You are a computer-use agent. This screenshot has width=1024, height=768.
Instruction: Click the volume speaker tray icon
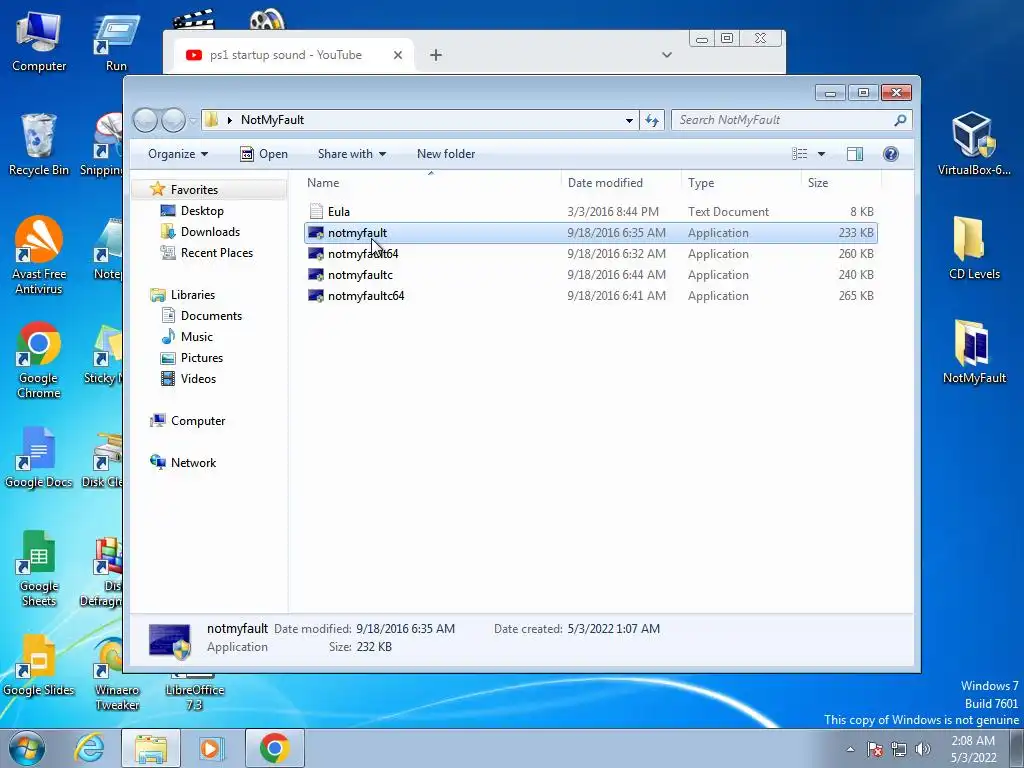point(923,749)
